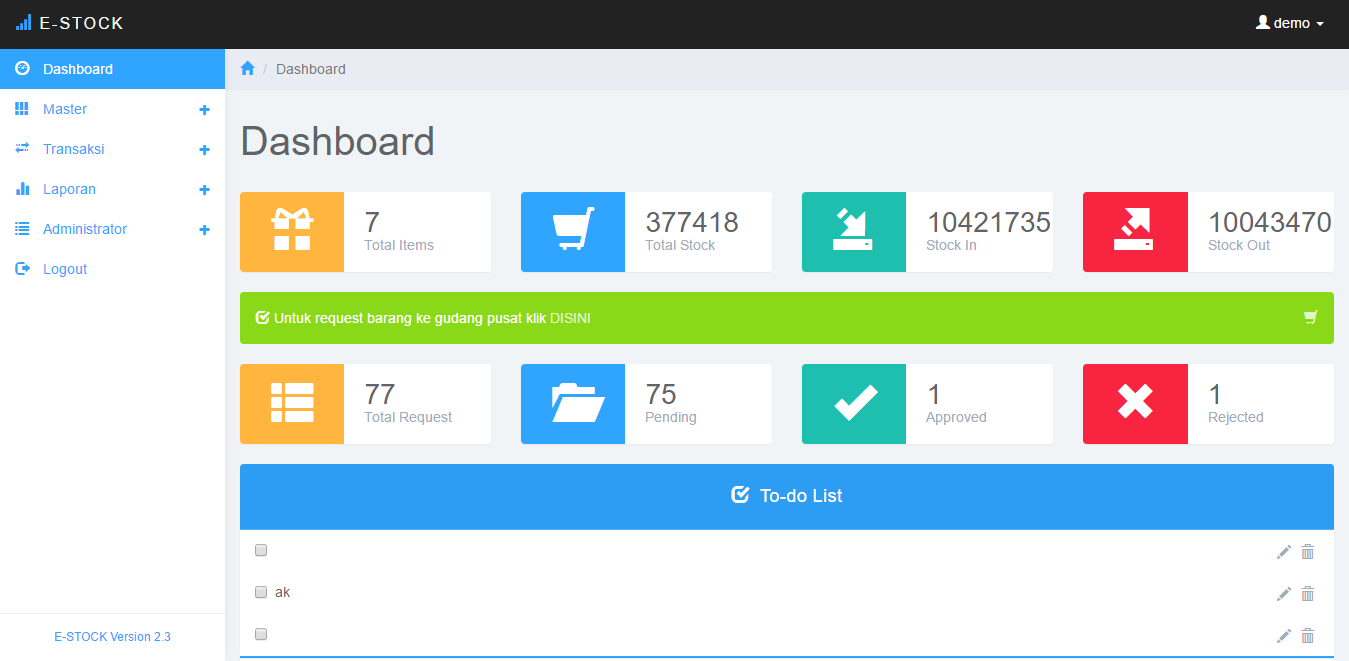Click the E-STOCK Version 2.3 footer link

(x=112, y=637)
